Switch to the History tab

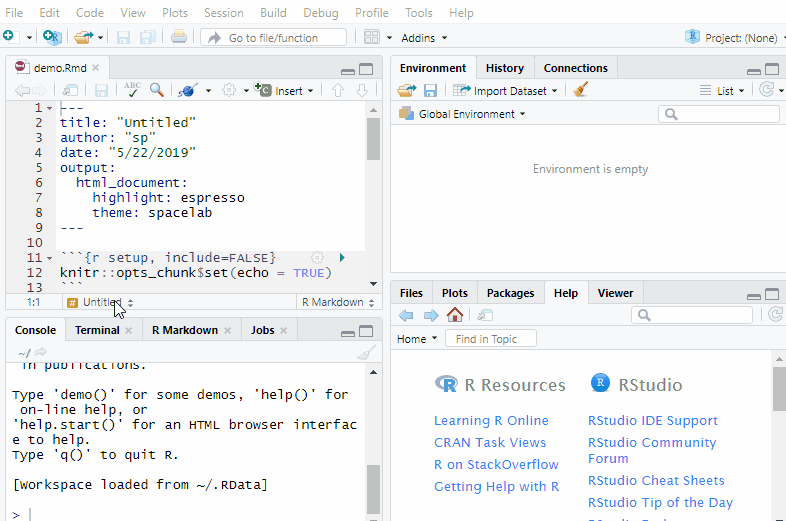click(x=505, y=68)
